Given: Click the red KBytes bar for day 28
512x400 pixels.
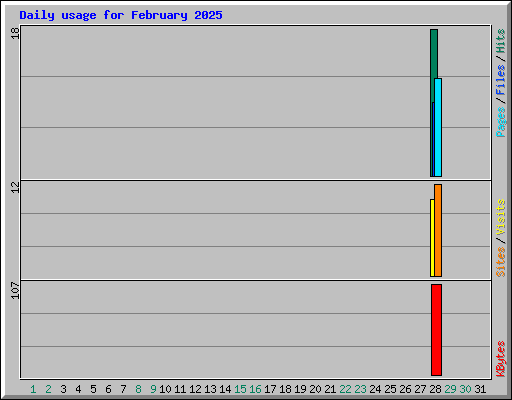Looking at the screenshot, I should click(436, 330).
